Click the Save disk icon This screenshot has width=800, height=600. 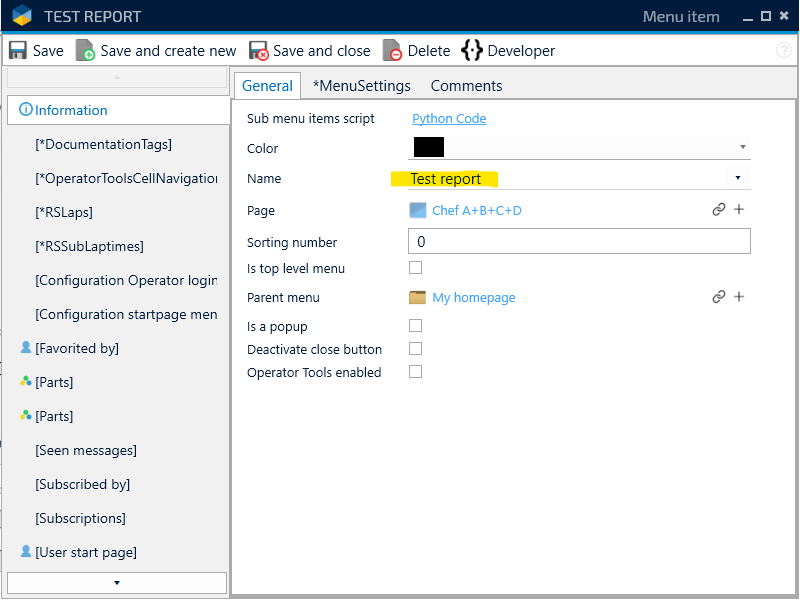point(18,51)
